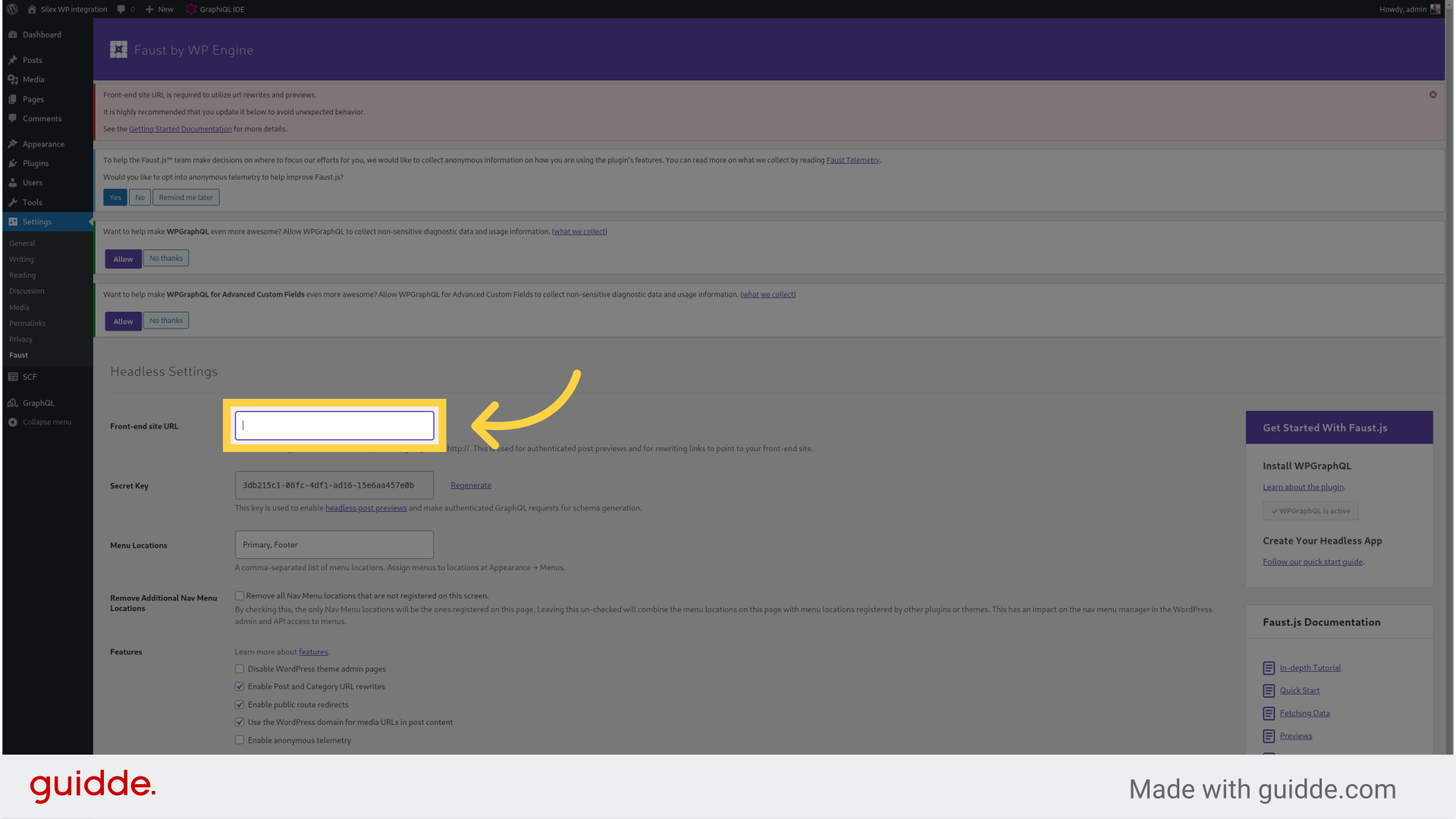Click the SCF icon in the sidebar
The image size is (1456, 819).
point(13,377)
